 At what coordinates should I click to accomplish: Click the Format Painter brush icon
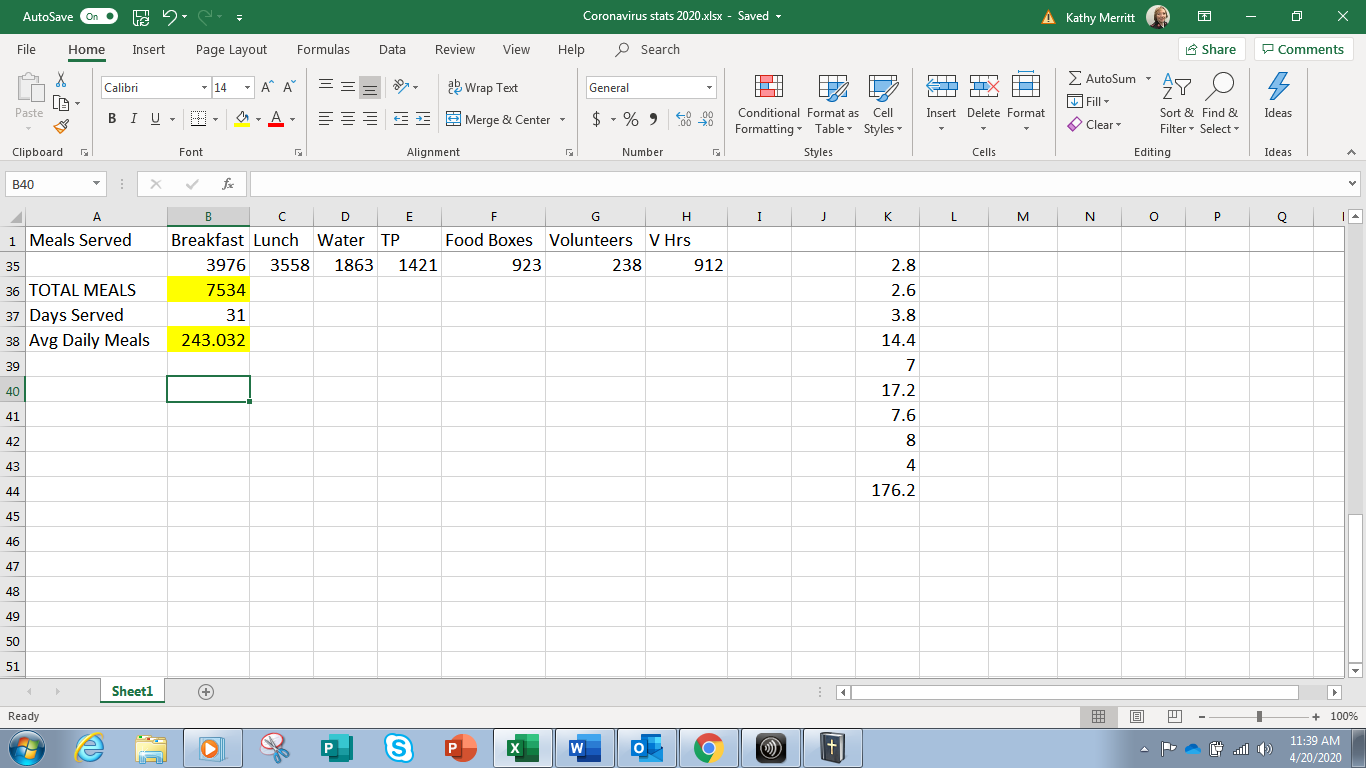point(61,127)
